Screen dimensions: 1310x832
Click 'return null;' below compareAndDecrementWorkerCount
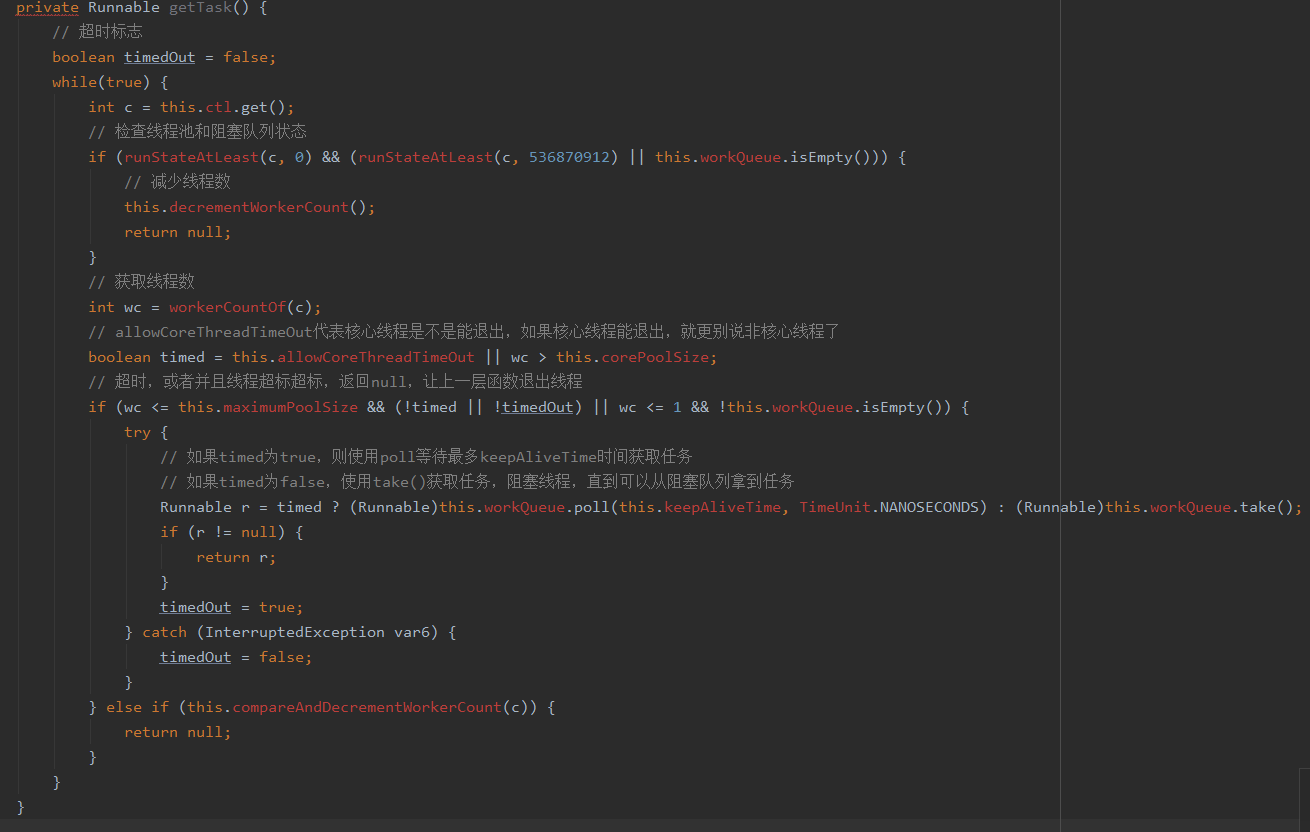pos(177,732)
